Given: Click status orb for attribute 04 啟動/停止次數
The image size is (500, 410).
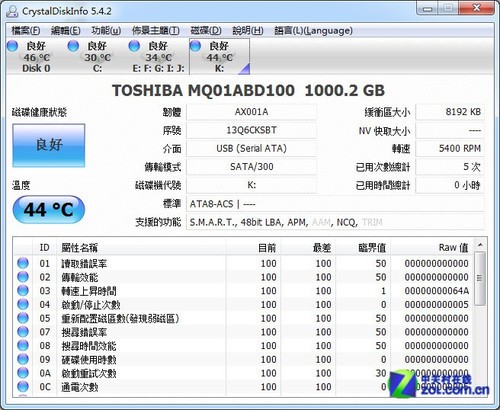Looking at the screenshot, I should tap(23, 304).
